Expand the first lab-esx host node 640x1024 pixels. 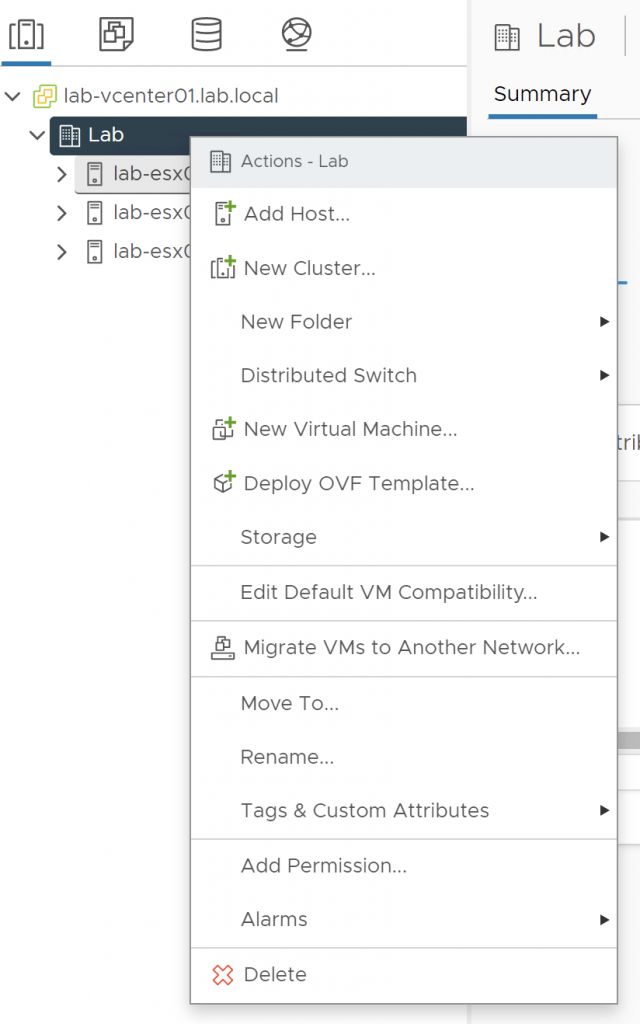pos(61,174)
